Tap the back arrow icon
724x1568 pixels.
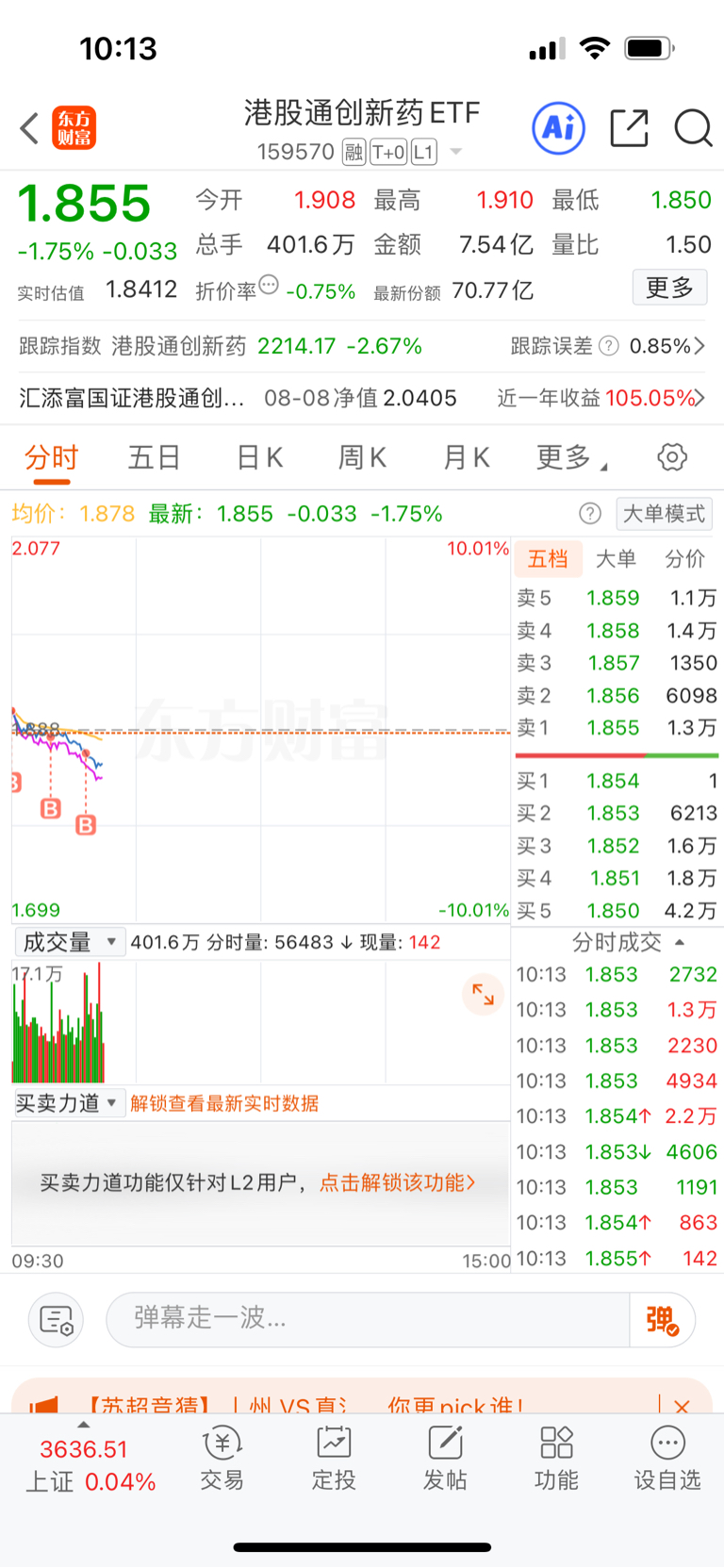click(29, 128)
